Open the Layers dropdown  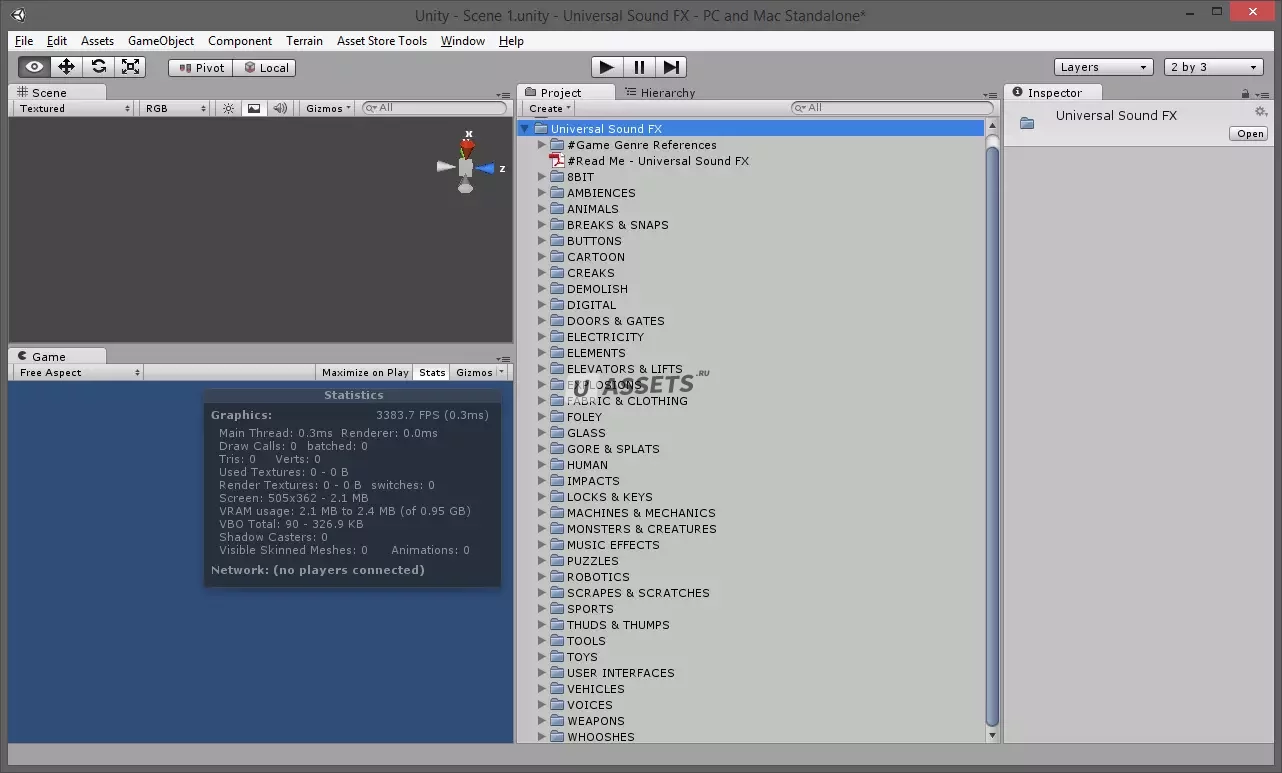(x=1103, y=67)
